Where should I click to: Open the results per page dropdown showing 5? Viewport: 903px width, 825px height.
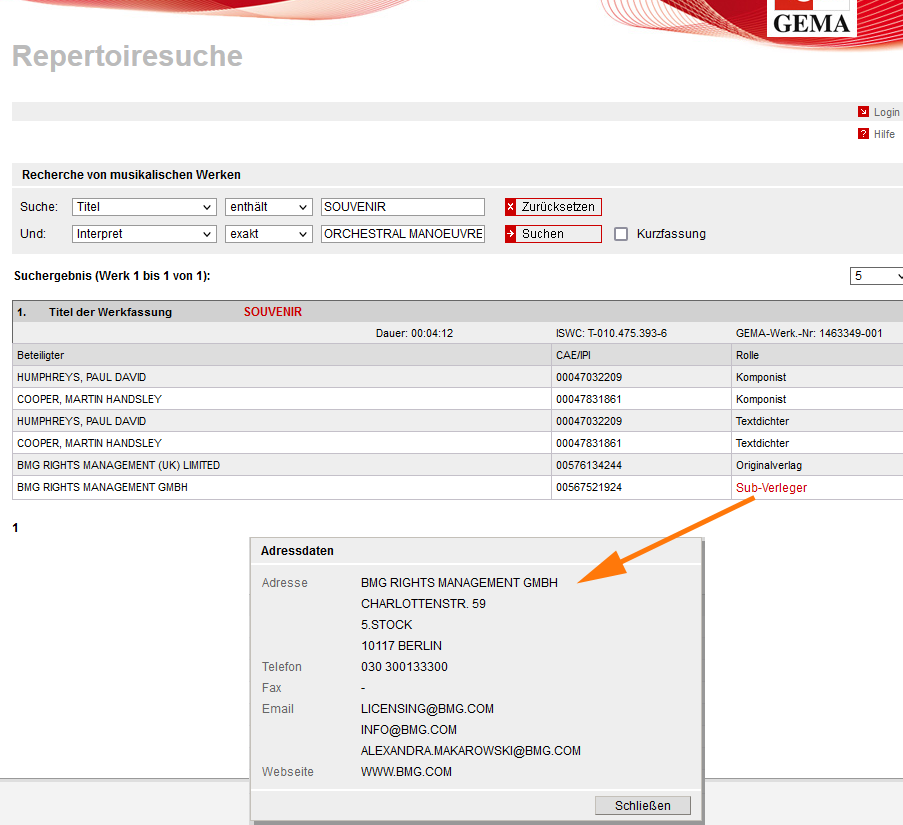[x=877, y=276]
